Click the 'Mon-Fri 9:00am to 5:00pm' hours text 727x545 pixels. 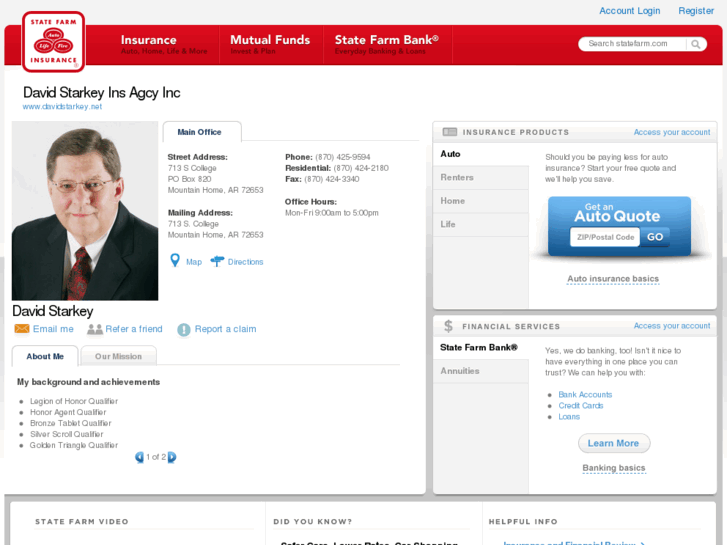332,213
